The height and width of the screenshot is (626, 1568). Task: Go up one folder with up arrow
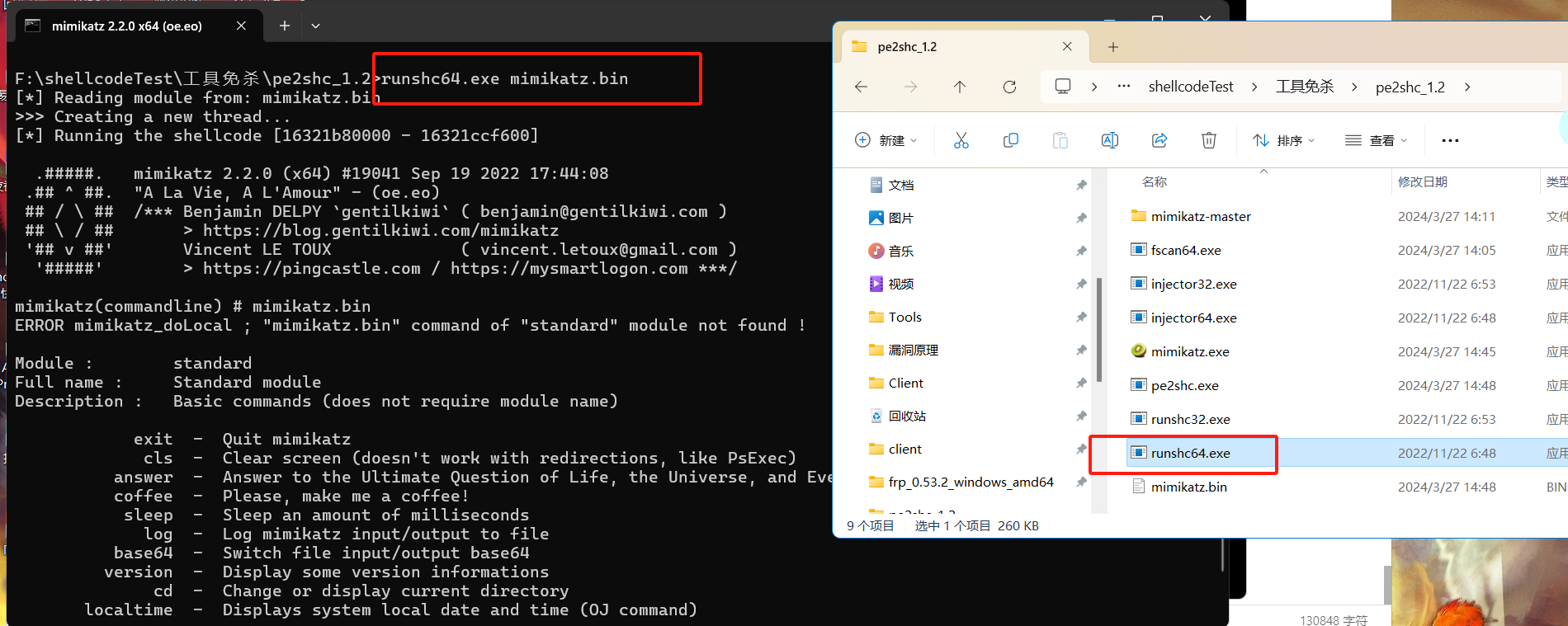pos(960,87)
